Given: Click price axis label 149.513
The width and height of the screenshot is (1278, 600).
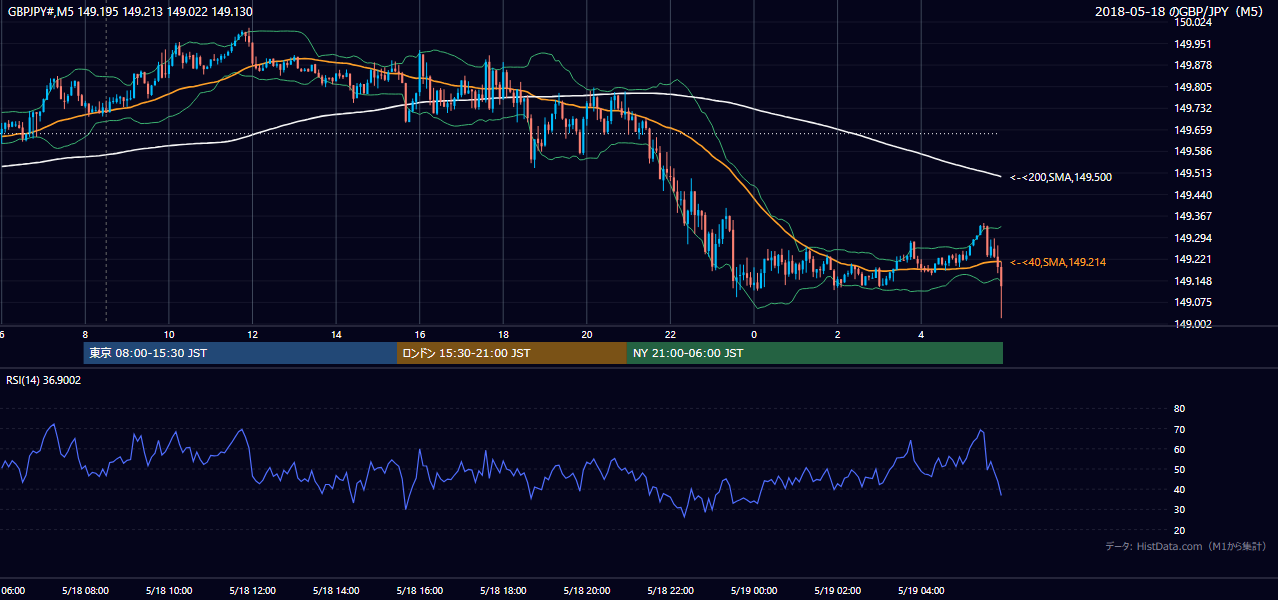Looking at the screenshot, I should 1193,173.
